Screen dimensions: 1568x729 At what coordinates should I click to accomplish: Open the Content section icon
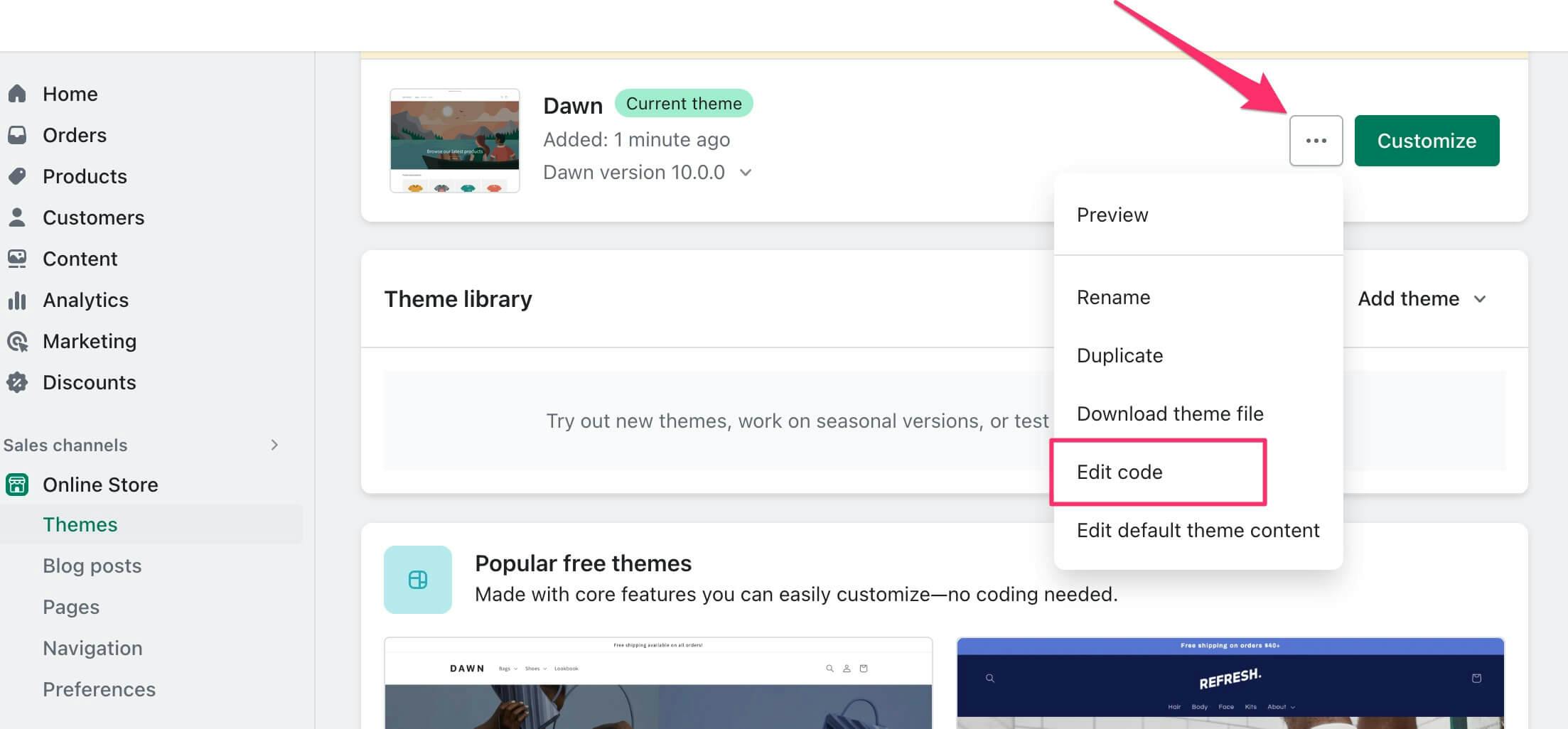point(16,258)
